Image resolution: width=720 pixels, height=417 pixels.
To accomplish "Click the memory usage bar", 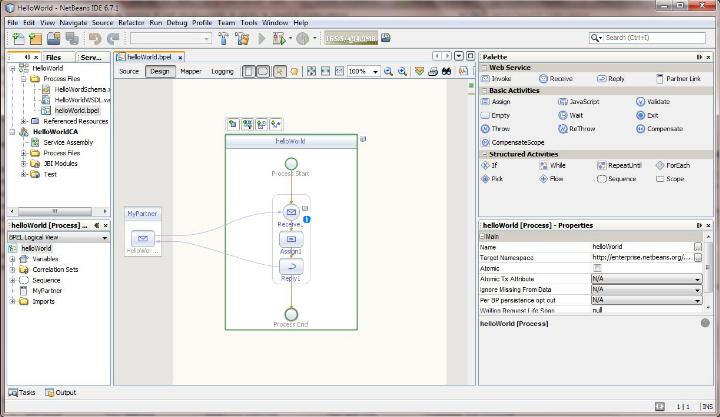I will [351, 38].
